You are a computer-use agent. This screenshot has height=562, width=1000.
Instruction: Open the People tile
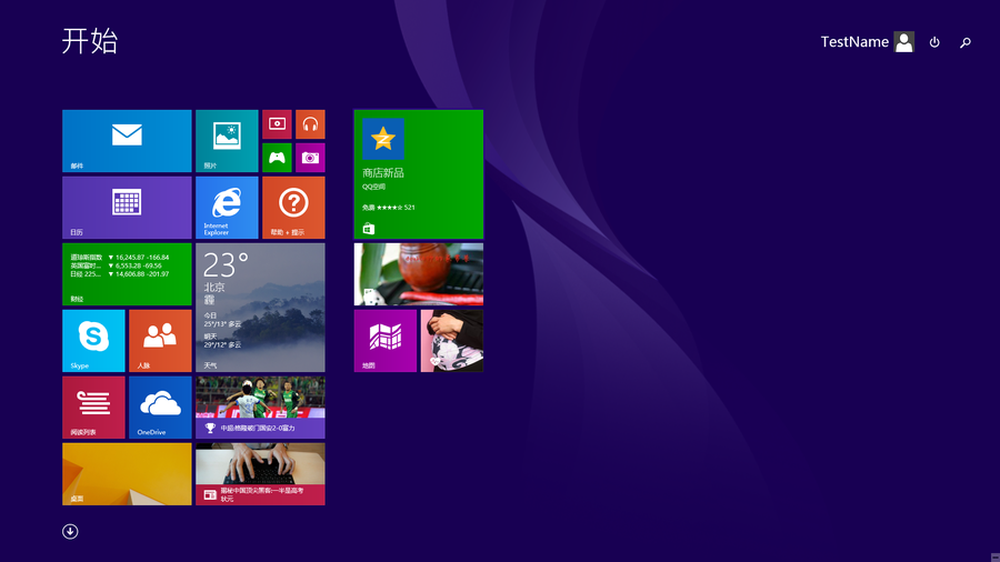point(160,341)
